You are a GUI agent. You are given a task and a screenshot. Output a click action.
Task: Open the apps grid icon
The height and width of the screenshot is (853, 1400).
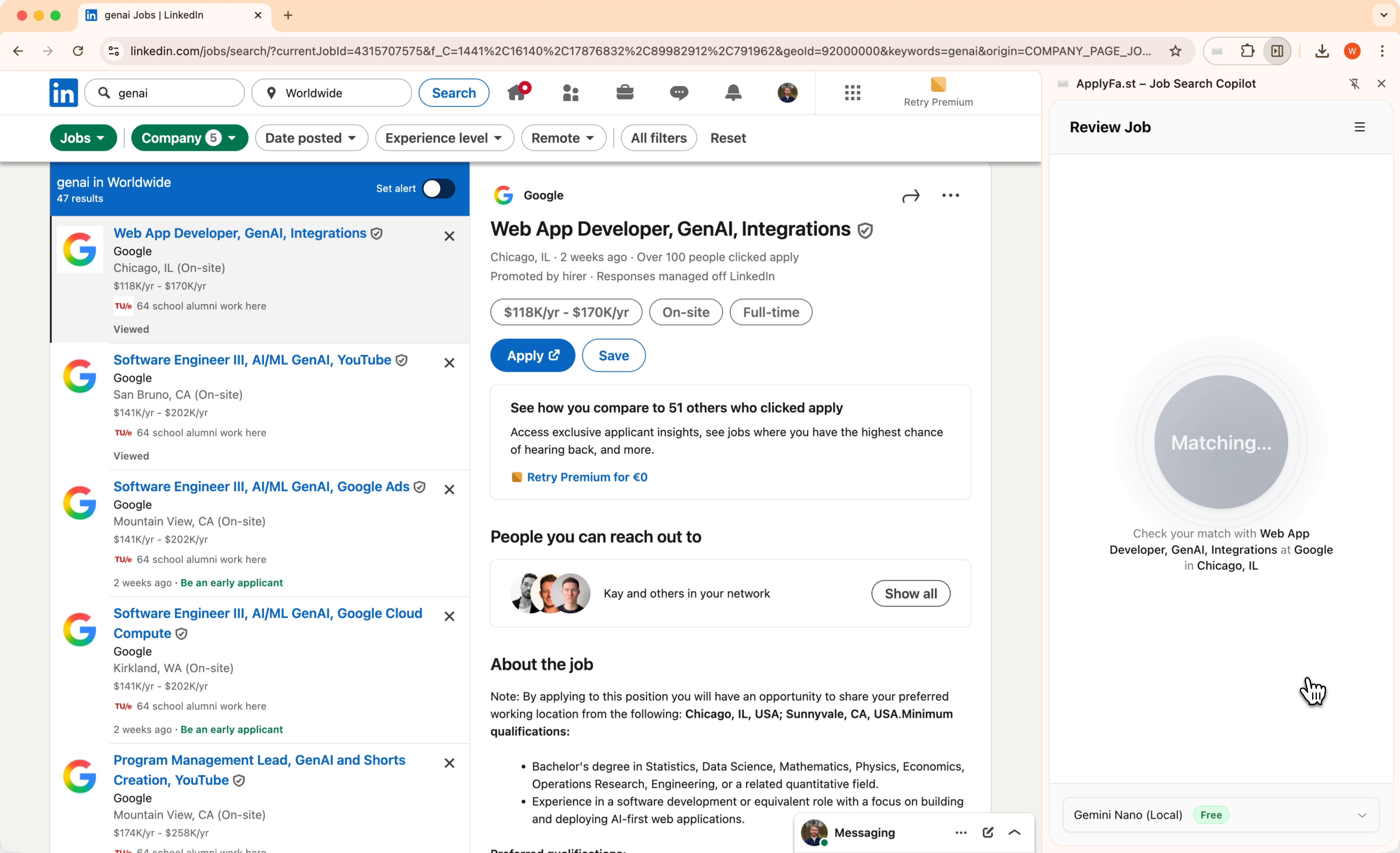(x=852, y=93)
